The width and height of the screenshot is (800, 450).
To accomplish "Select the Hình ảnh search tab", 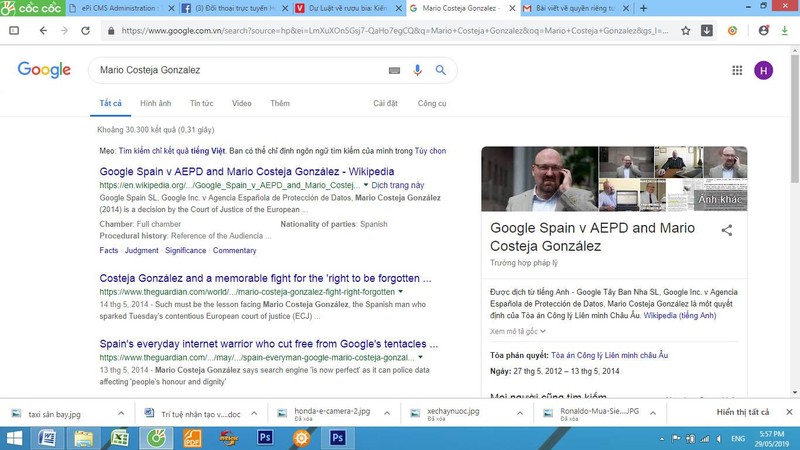I will (156, 104).
